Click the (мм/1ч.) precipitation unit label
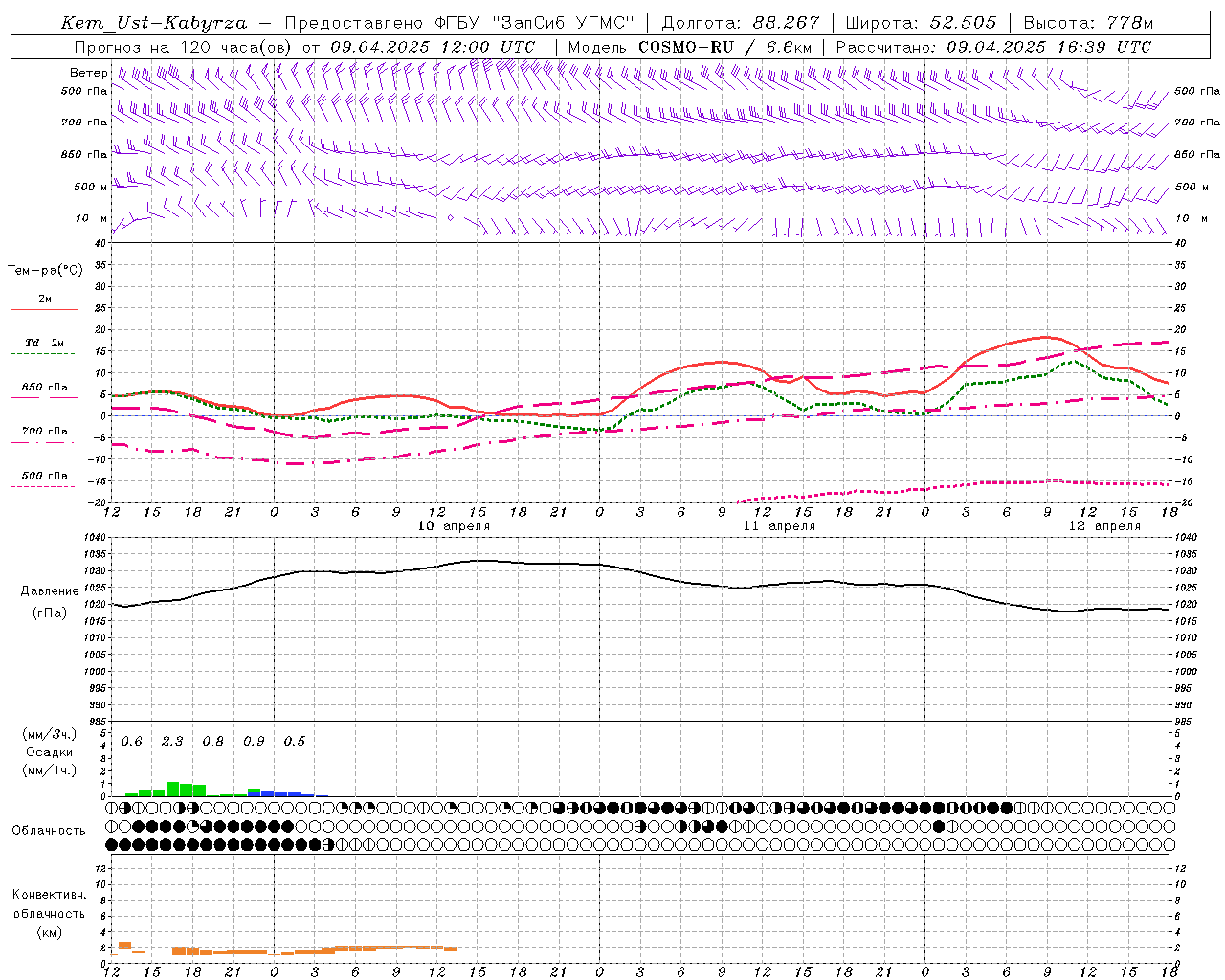 tap(50, 770)
